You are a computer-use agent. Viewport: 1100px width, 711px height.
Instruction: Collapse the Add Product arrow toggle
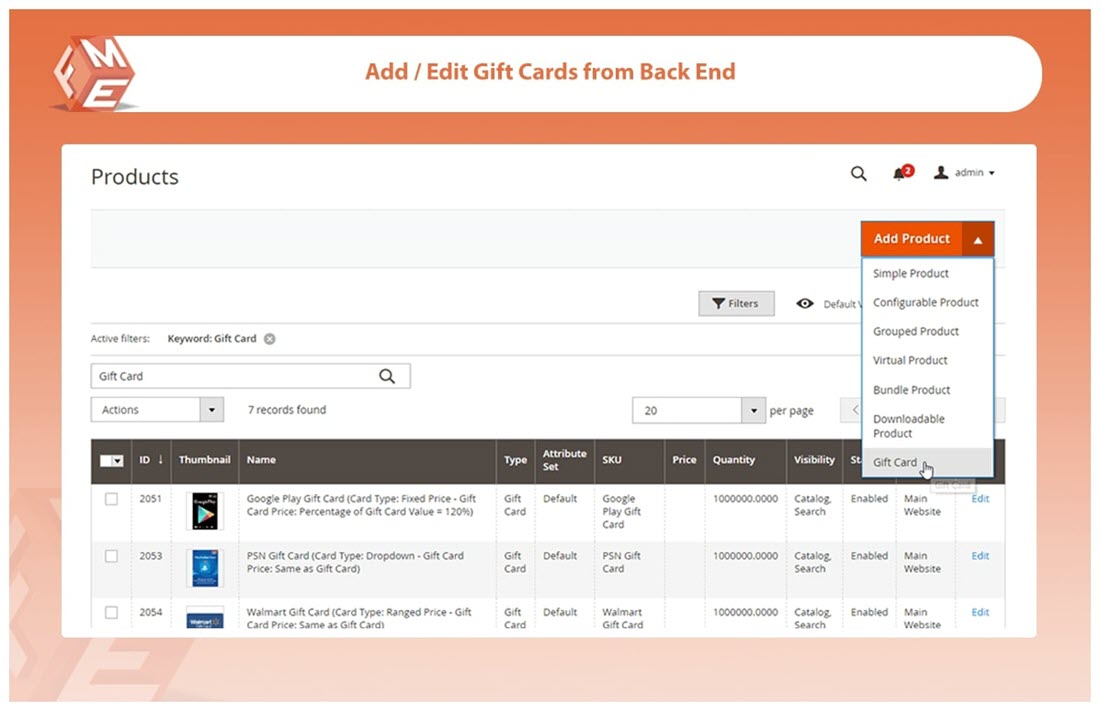978,240
